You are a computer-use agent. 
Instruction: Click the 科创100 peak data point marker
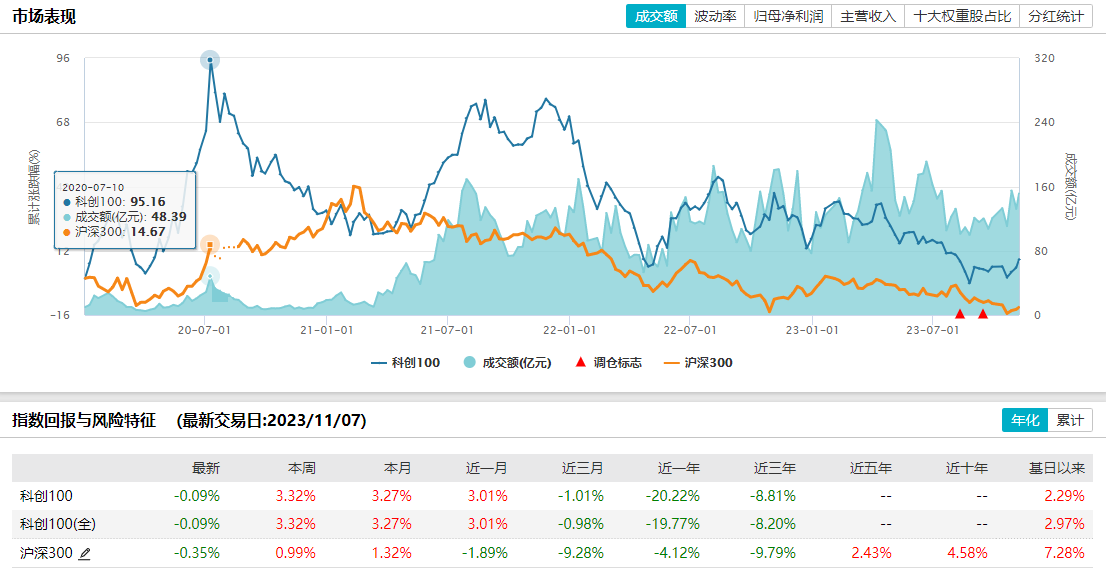tap(209, 60)
